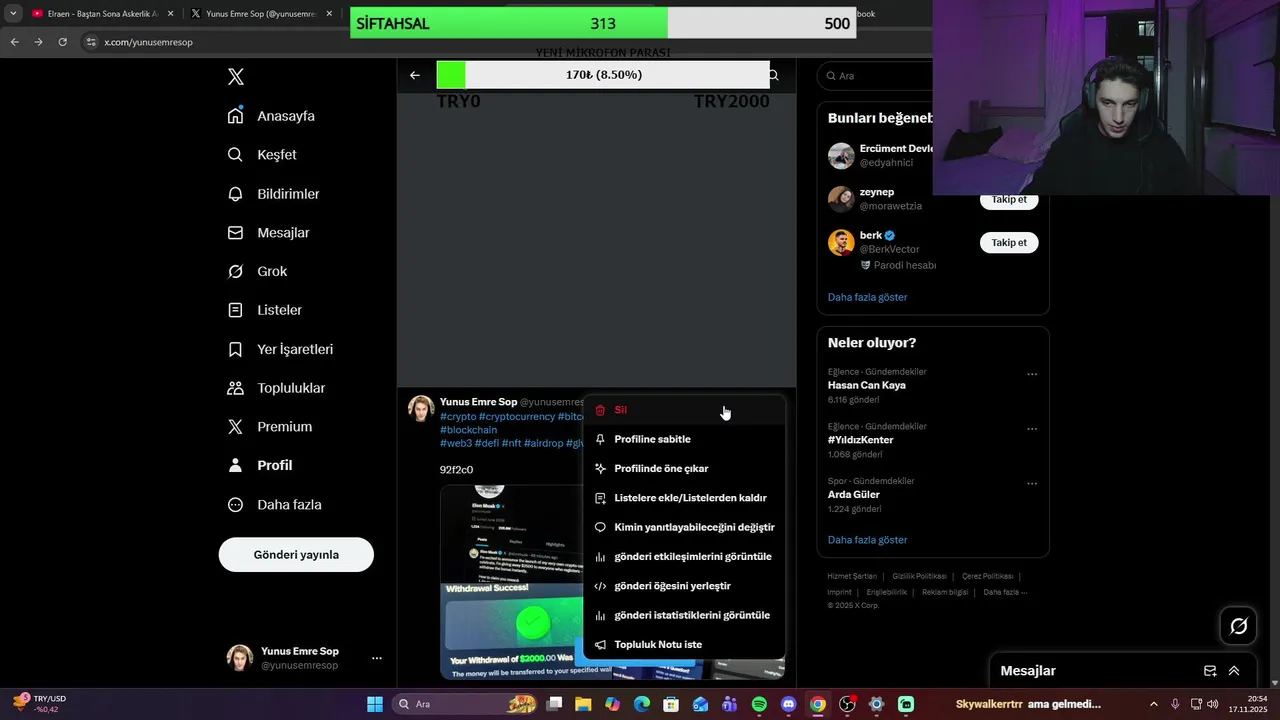The width and height of the screenshot is (1280, 720).
Task: Open the Topluluklar people icon
Action: pyautogui.click(x=235, y=388)
